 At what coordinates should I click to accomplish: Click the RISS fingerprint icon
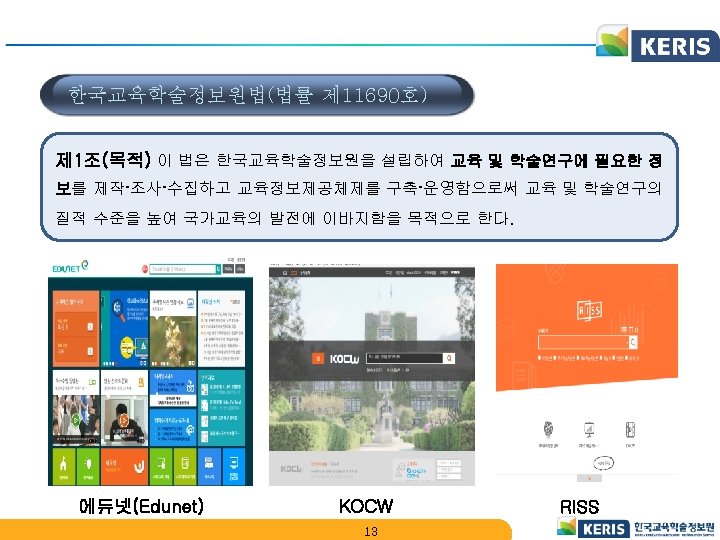pos(548,430)
